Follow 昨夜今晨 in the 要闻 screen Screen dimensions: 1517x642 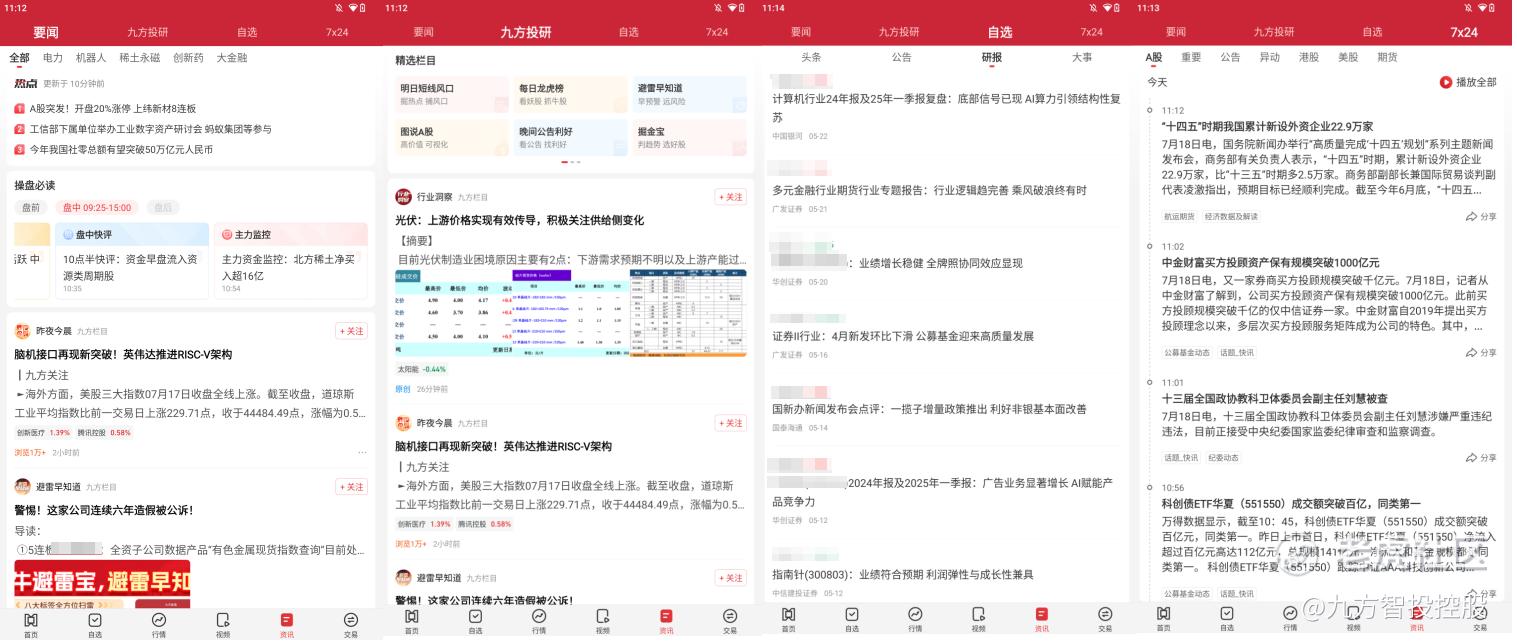(x=352, y=331)
